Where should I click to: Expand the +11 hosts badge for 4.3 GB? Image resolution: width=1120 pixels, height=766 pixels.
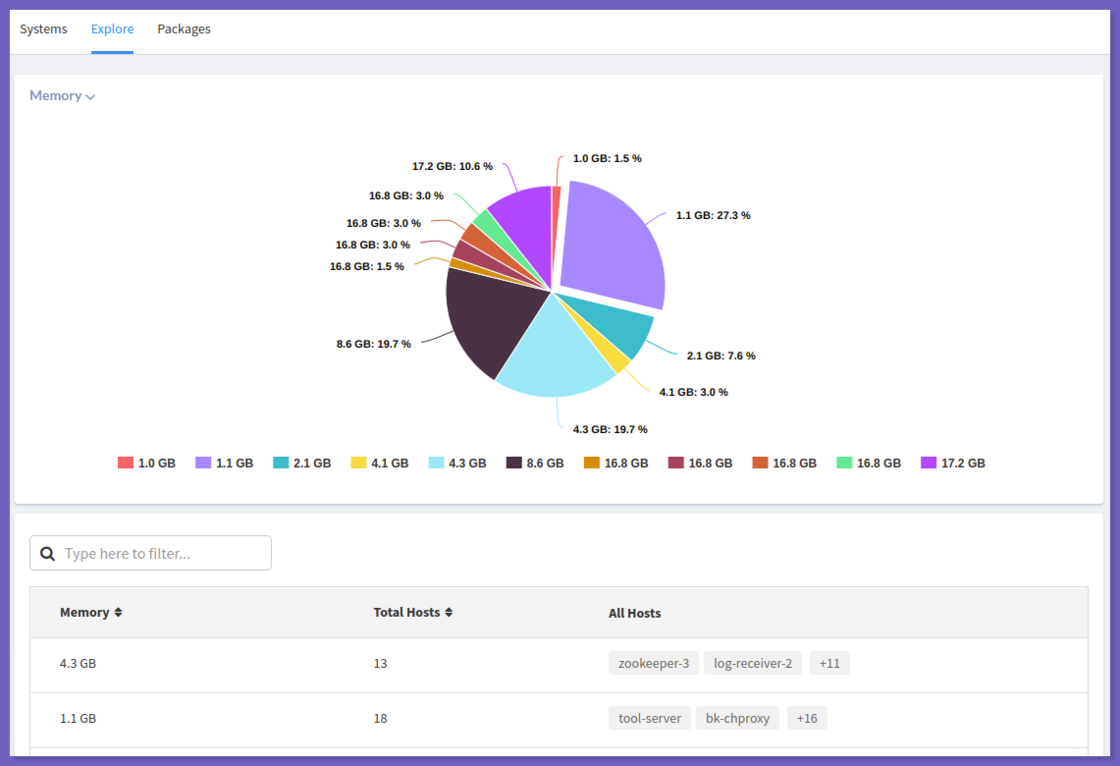829,662
